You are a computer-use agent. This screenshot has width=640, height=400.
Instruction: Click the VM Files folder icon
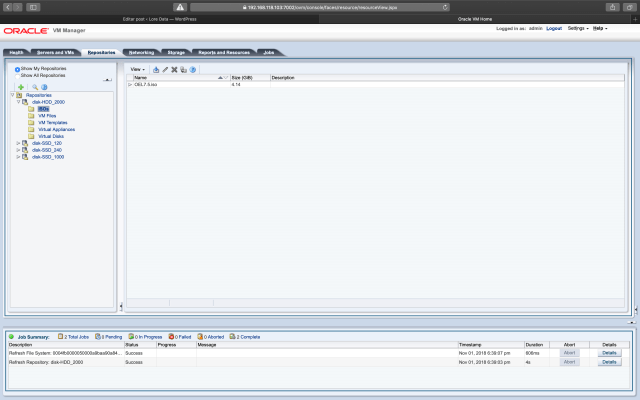(31, 116)
